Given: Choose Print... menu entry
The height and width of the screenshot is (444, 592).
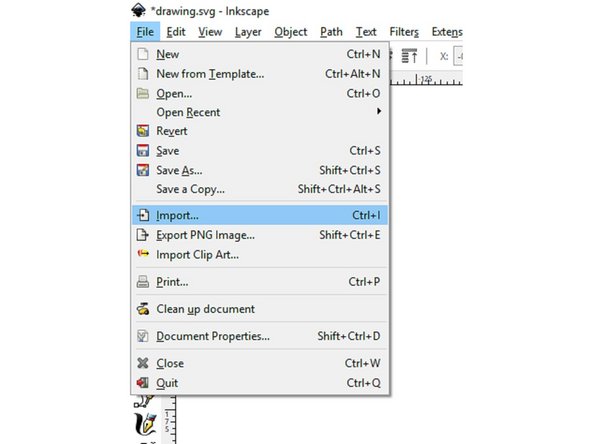Looking at the screenshot, I should [260, 282].
